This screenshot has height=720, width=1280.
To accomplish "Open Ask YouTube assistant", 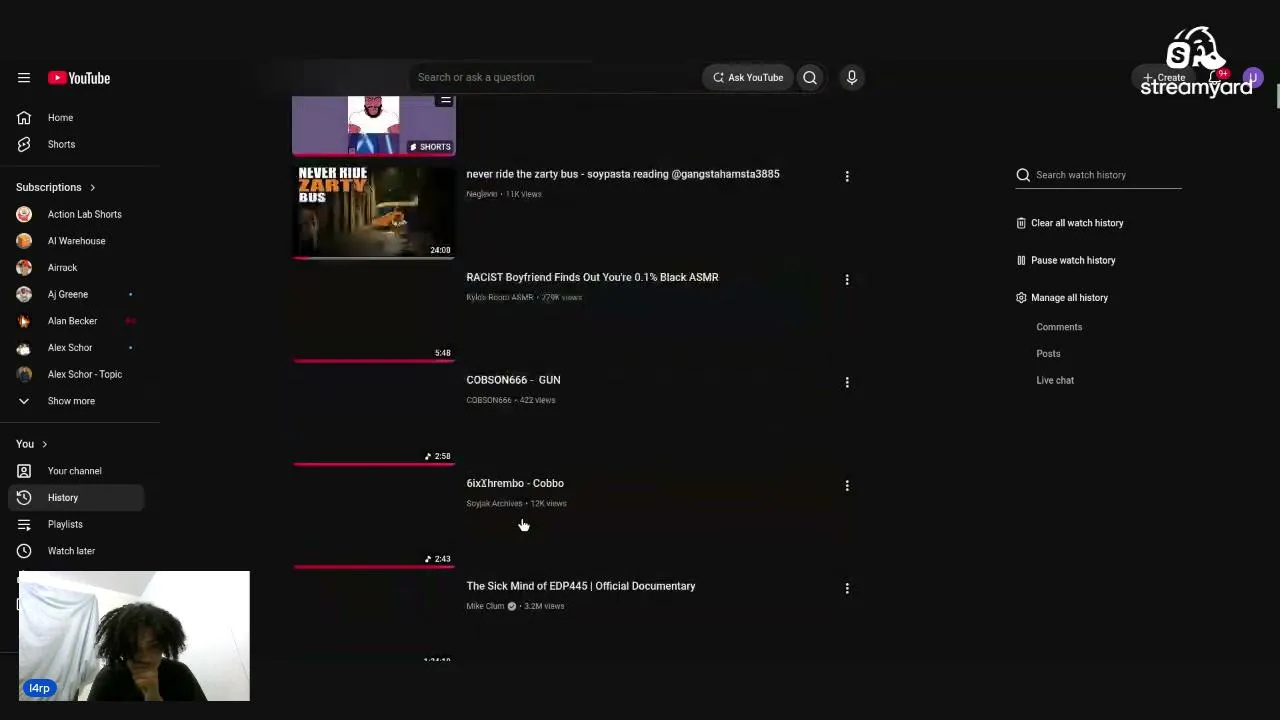I will pos(748,77).
